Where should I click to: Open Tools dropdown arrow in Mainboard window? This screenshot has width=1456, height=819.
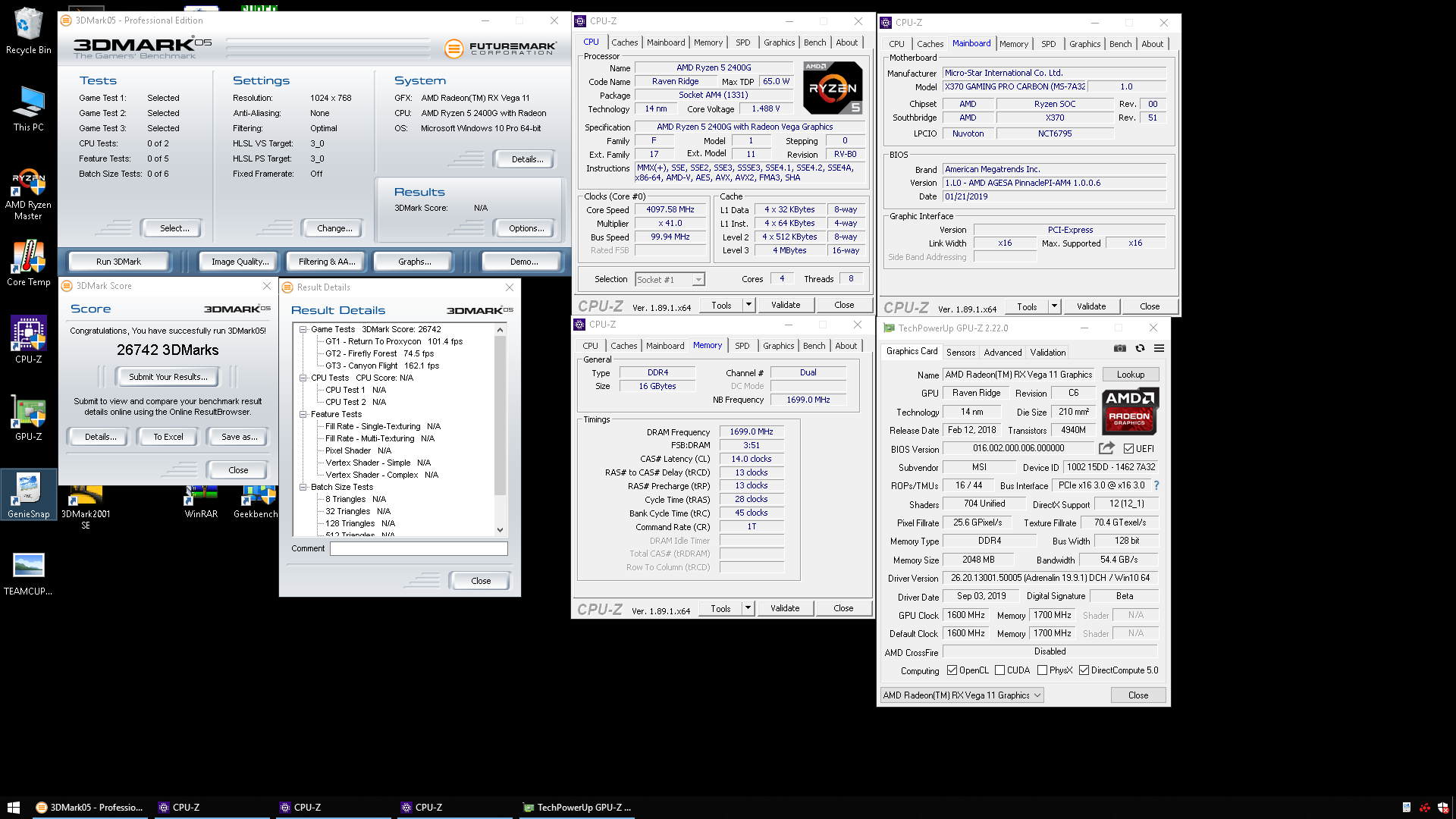point(1054,306)
